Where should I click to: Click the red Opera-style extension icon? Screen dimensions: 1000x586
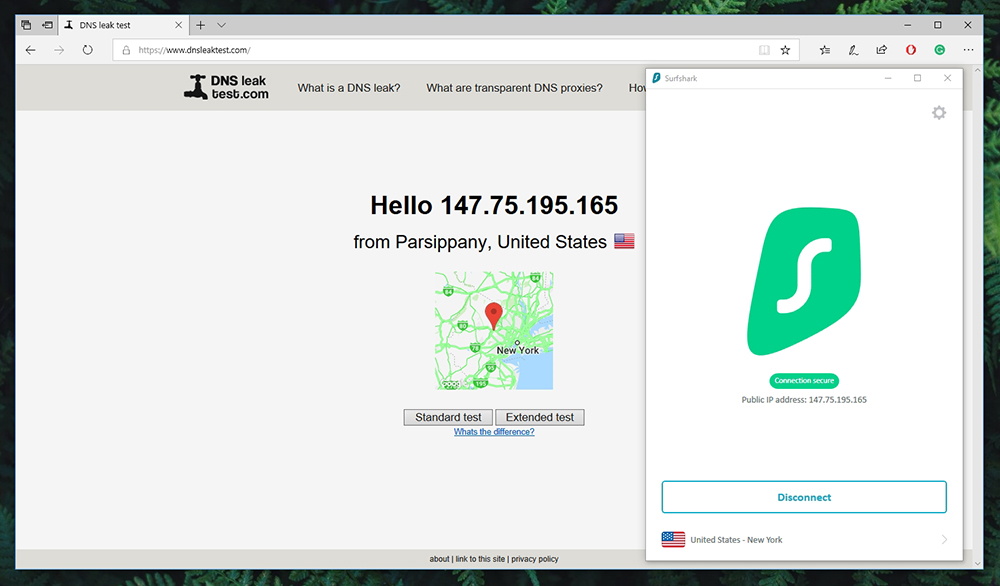click(911, 50)
